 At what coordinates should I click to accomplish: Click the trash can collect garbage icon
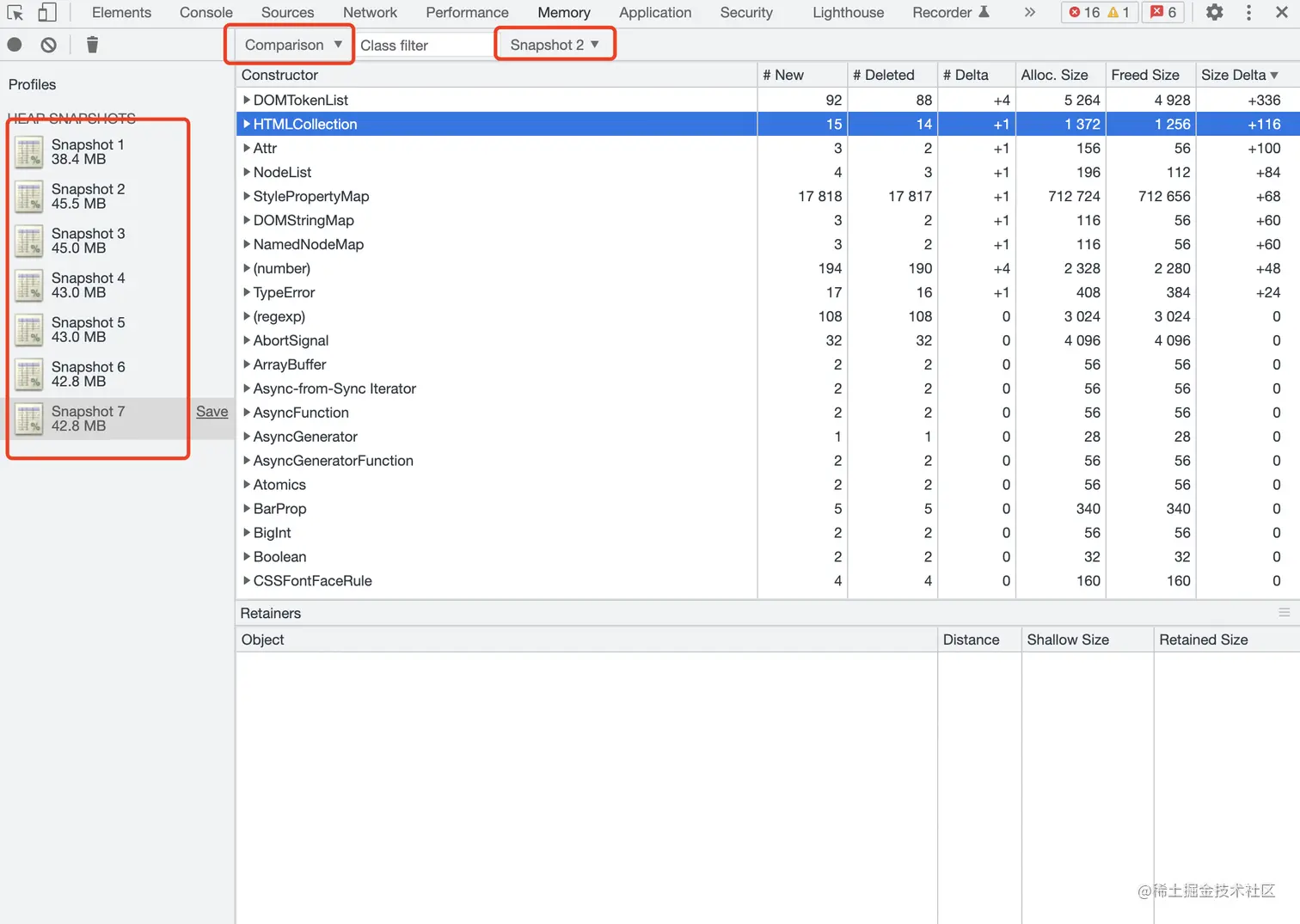pyautogui.click(x=92, y=45)
